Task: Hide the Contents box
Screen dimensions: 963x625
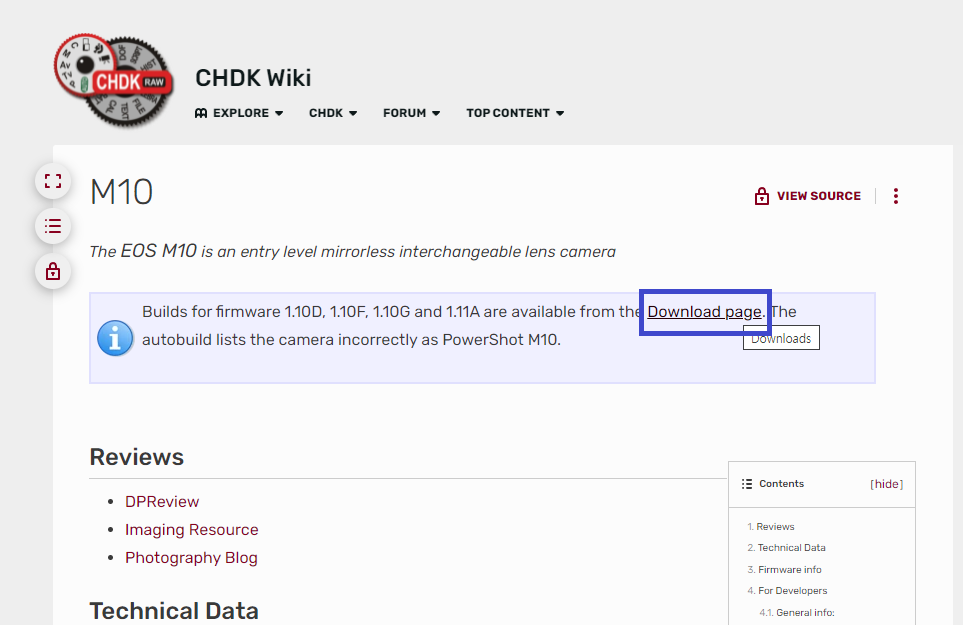Action: (887, 484)
